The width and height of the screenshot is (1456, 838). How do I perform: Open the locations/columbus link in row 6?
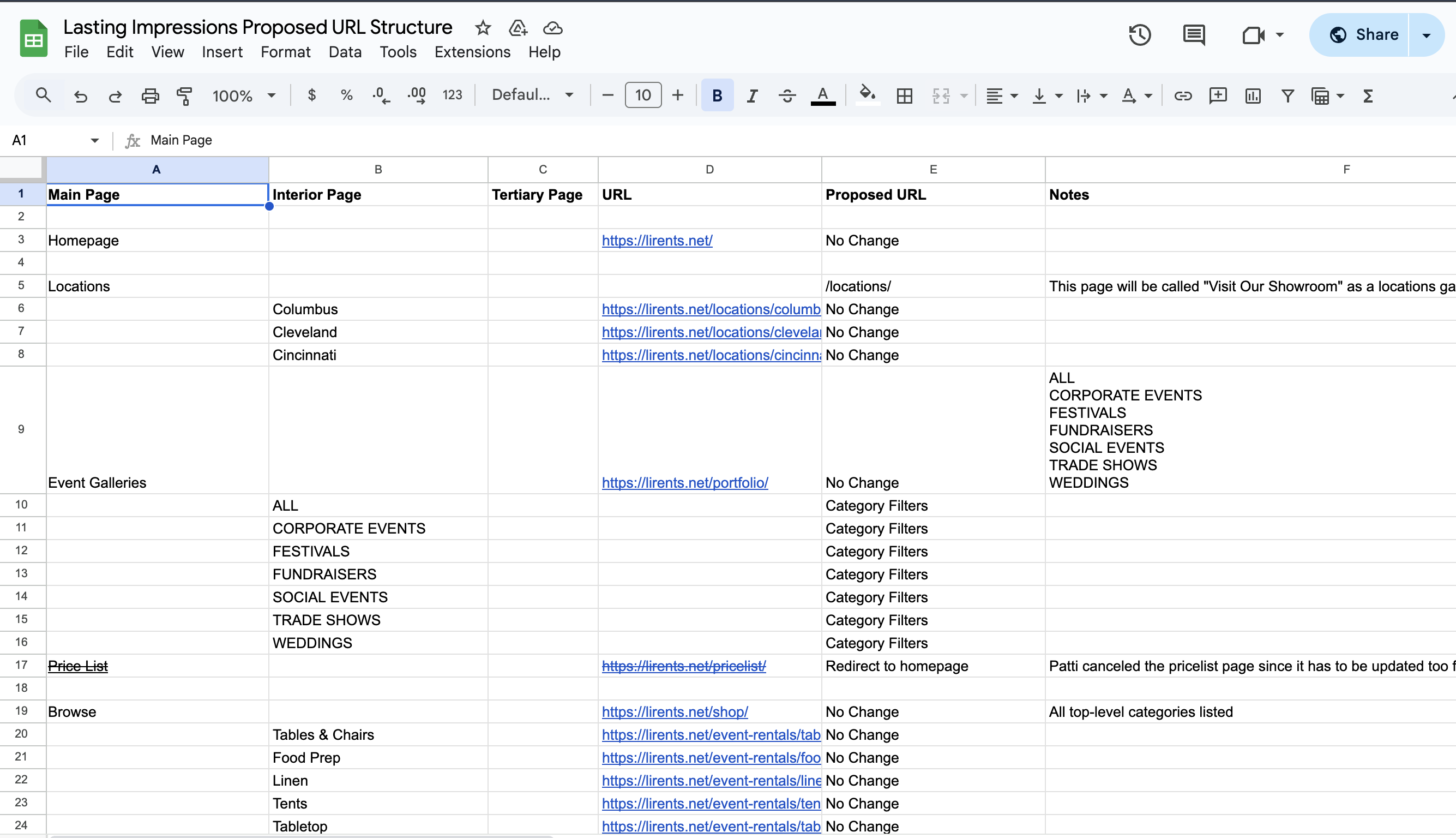pyautogui.click(x=711, y=309)
